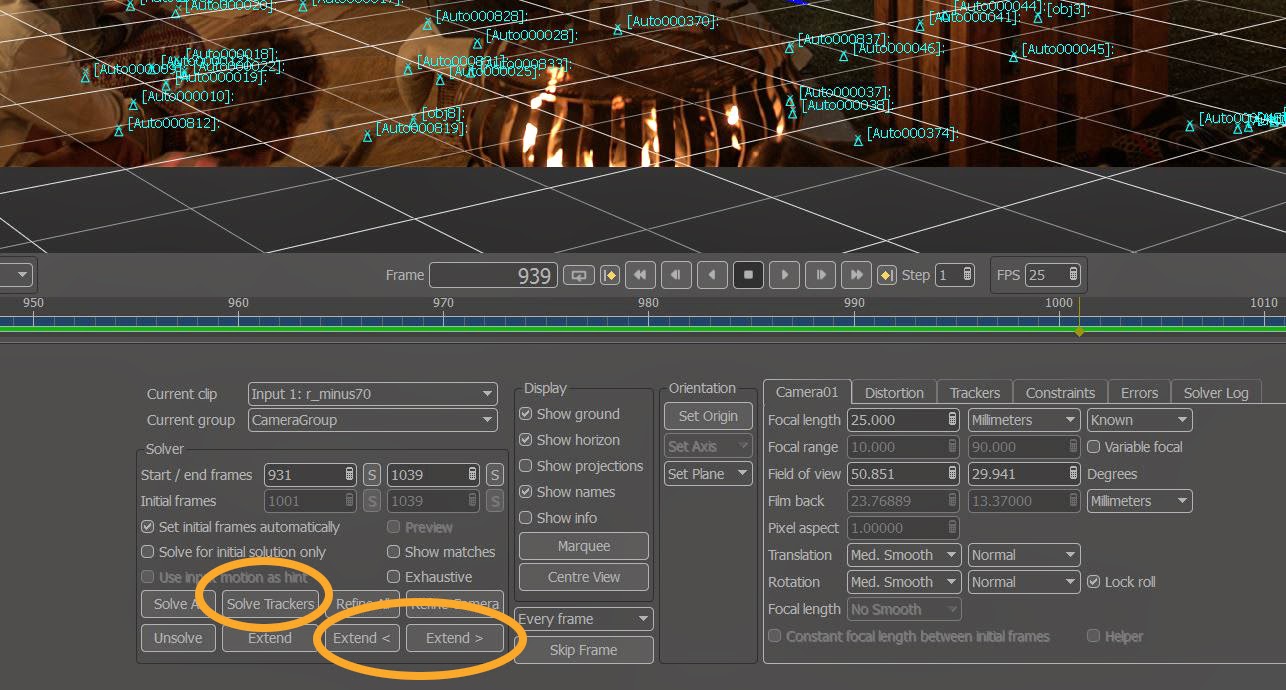Image resolution: width=1286 pixels, height=690 pixels.
Task: Disable the Show ground checkbox
Action: click(x=527, y=414)
